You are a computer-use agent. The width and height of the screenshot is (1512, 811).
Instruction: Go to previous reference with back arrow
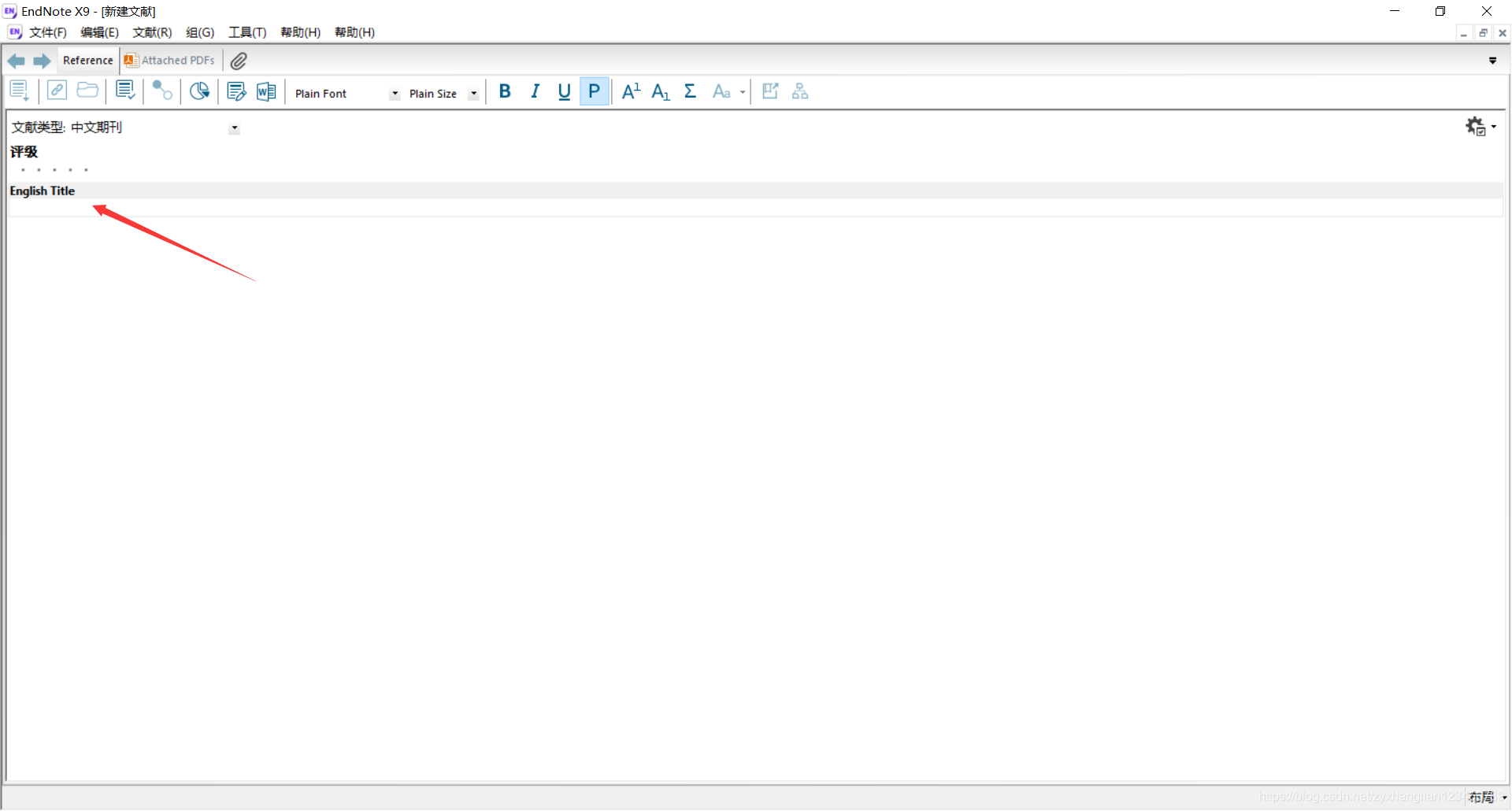[16, 61]
